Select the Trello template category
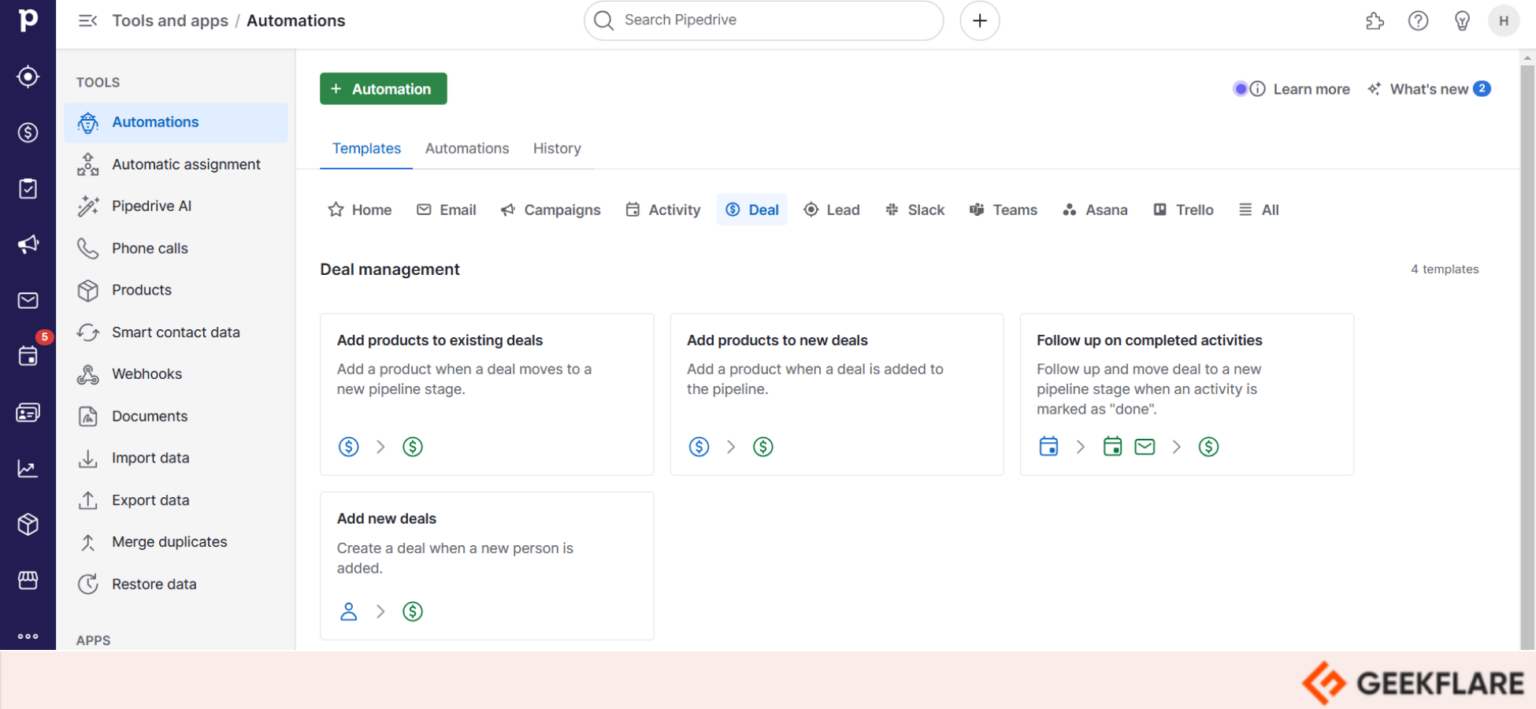 pos(1183,210)
